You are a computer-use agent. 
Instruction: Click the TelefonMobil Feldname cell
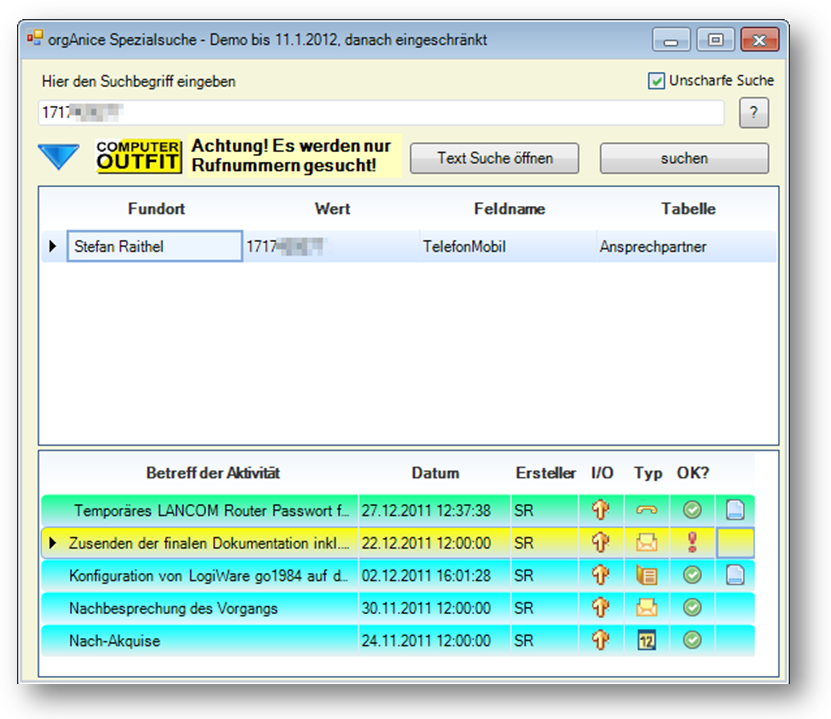coord(508,246)
